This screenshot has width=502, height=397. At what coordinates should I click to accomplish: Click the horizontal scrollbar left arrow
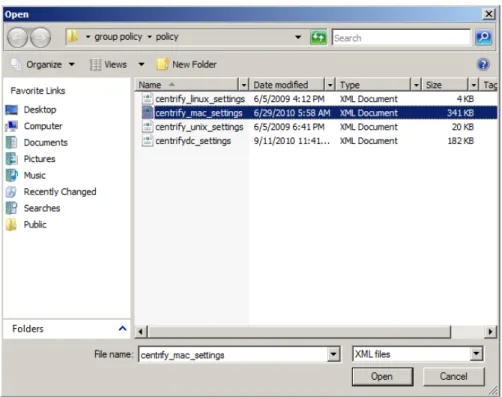[141, 332]
